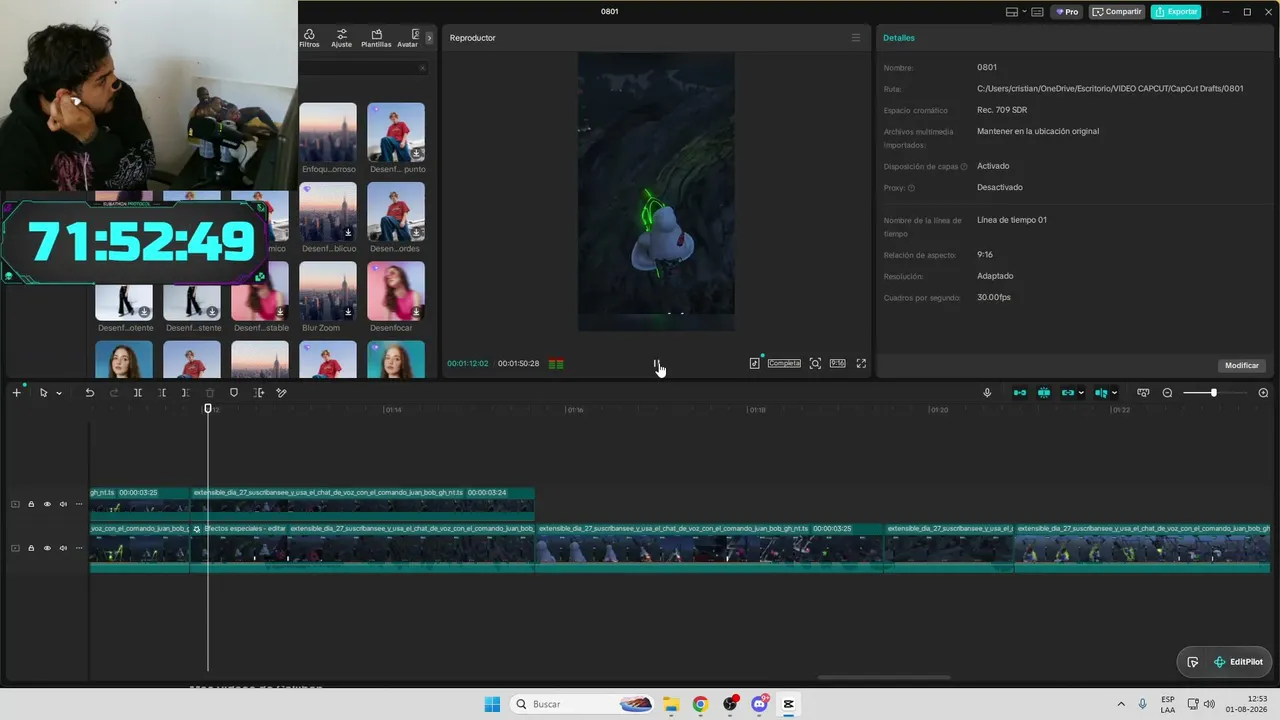This screenshot has height=720, width=1280.
Task: Mute the main video track audio
Action: 63,548
